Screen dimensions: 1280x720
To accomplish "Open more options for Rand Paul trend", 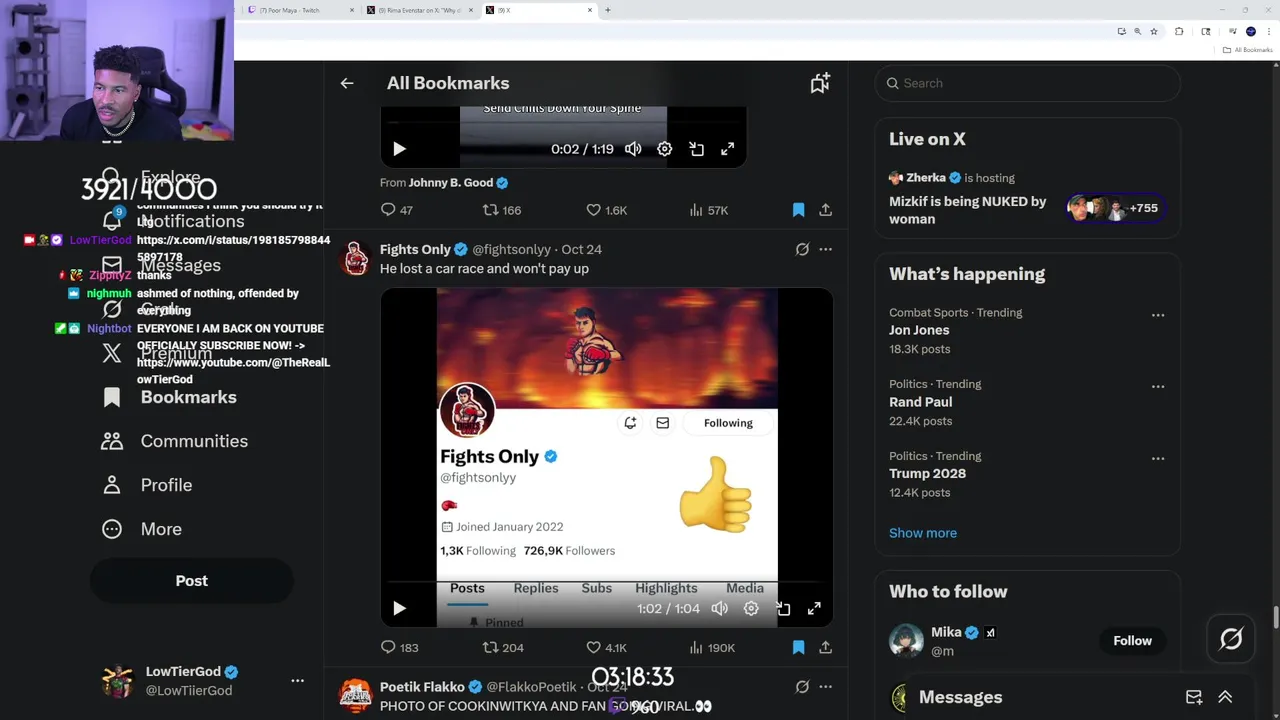I will tap(1158, 387).
